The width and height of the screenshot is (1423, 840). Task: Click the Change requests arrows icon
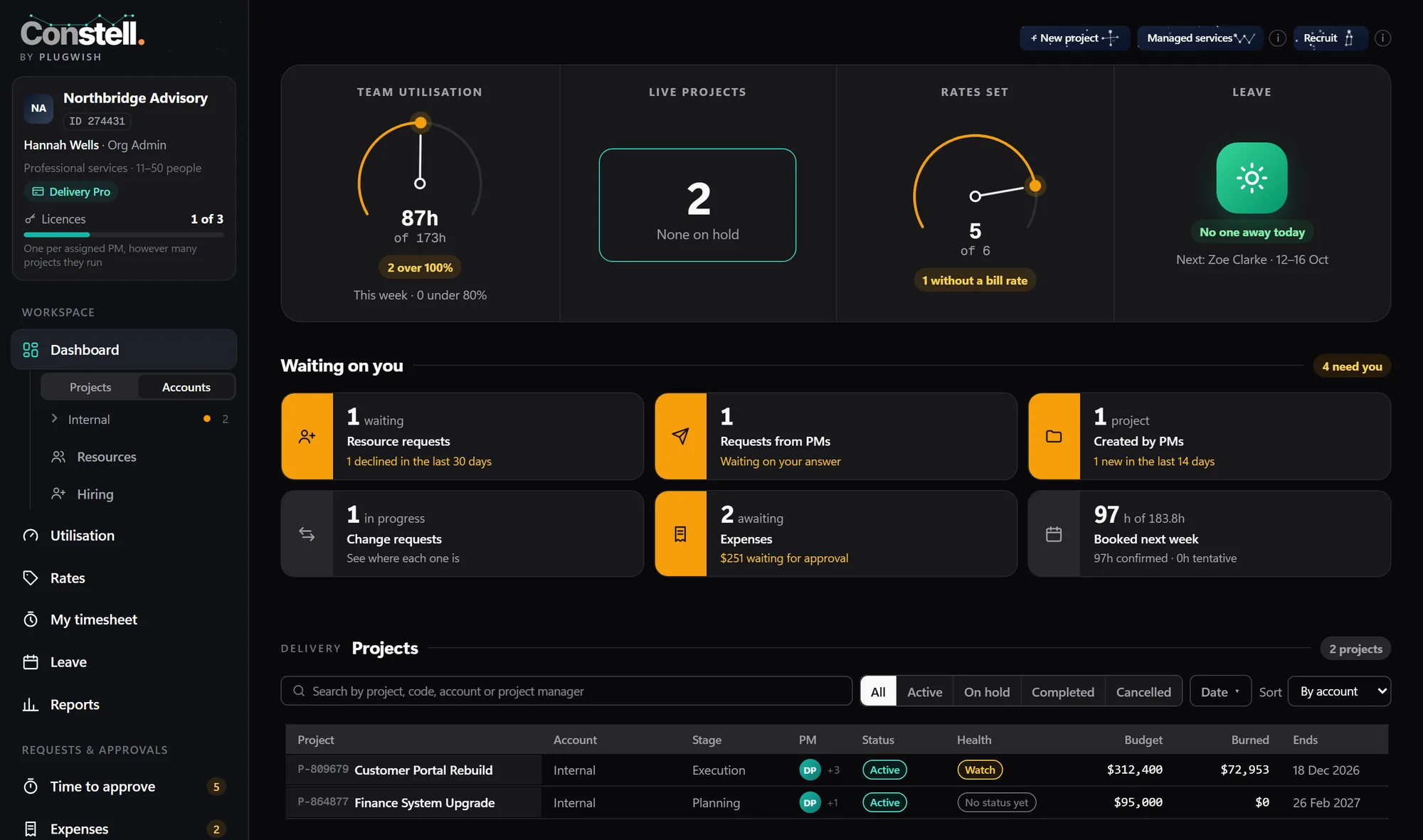[307, 534]
